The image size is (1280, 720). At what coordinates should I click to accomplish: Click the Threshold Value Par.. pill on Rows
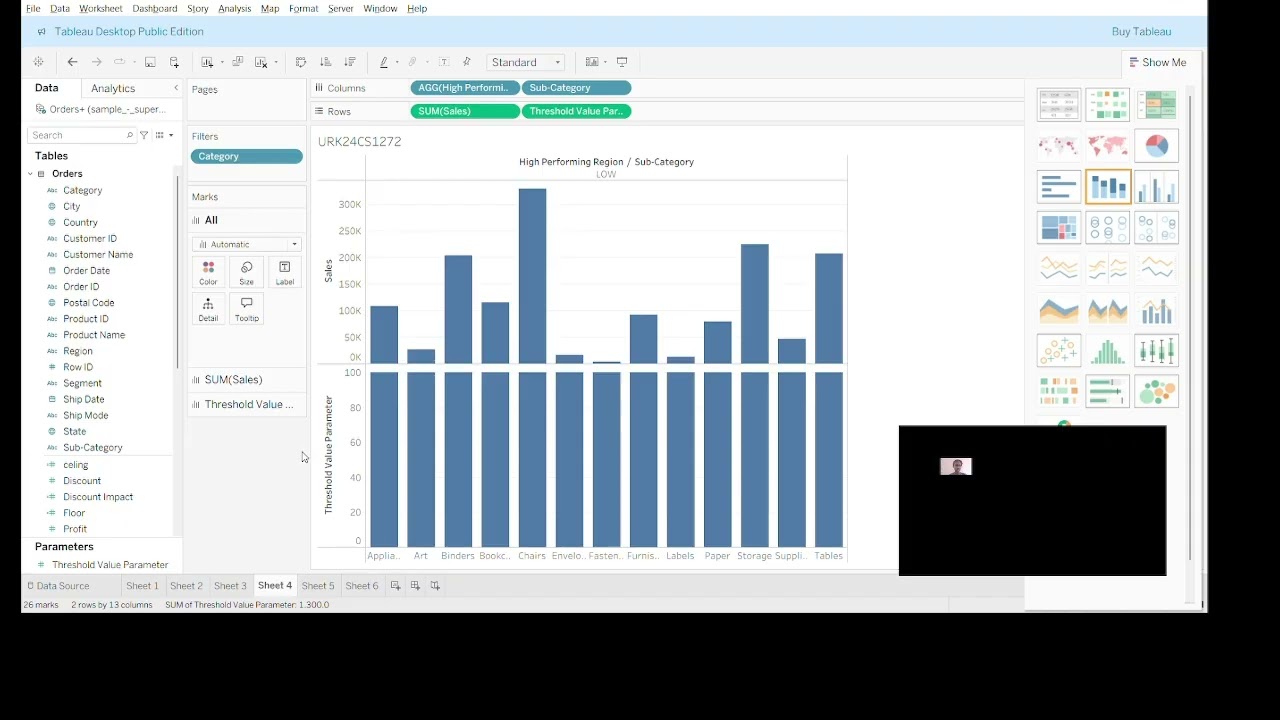576,111
